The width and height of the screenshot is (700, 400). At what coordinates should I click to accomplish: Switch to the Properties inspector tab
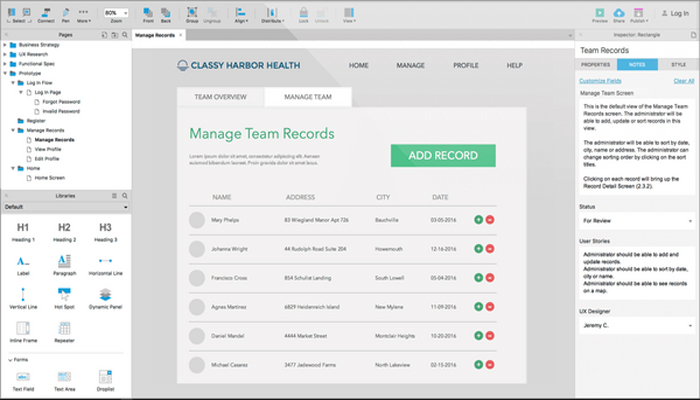(x=596, y=65)
